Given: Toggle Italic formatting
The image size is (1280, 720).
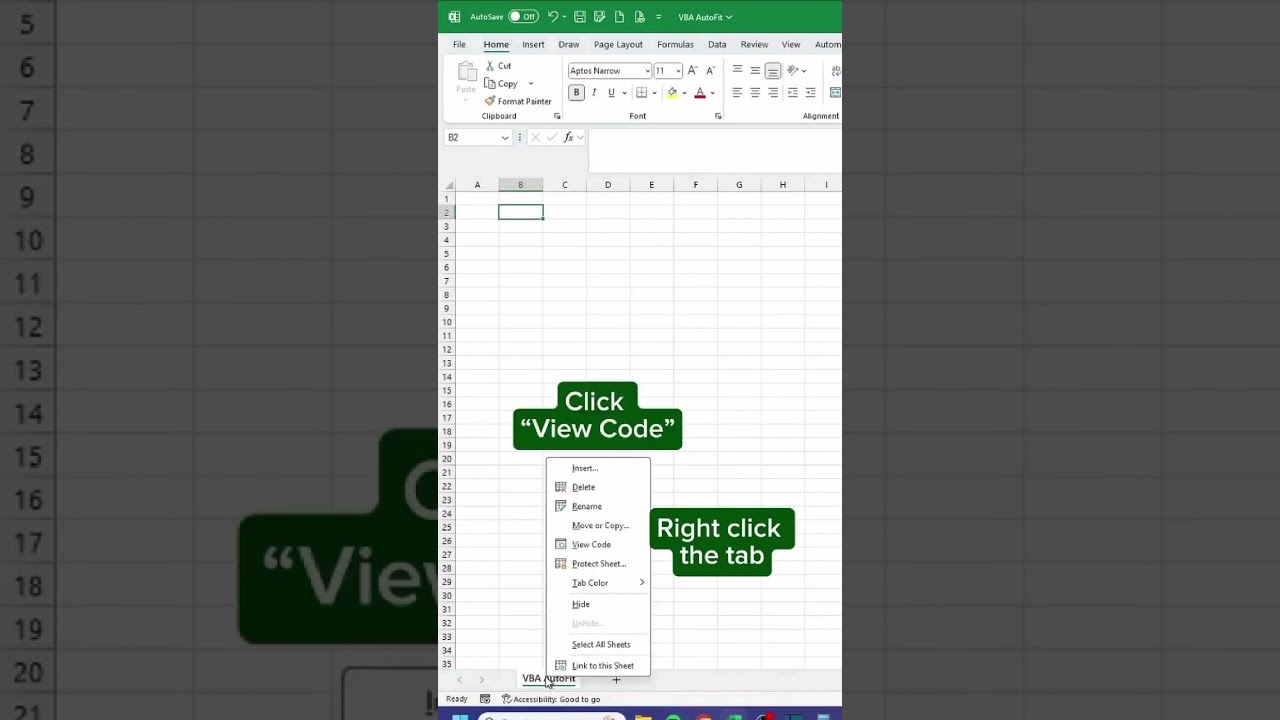Looking at the screenshot, I should point(594,93).
